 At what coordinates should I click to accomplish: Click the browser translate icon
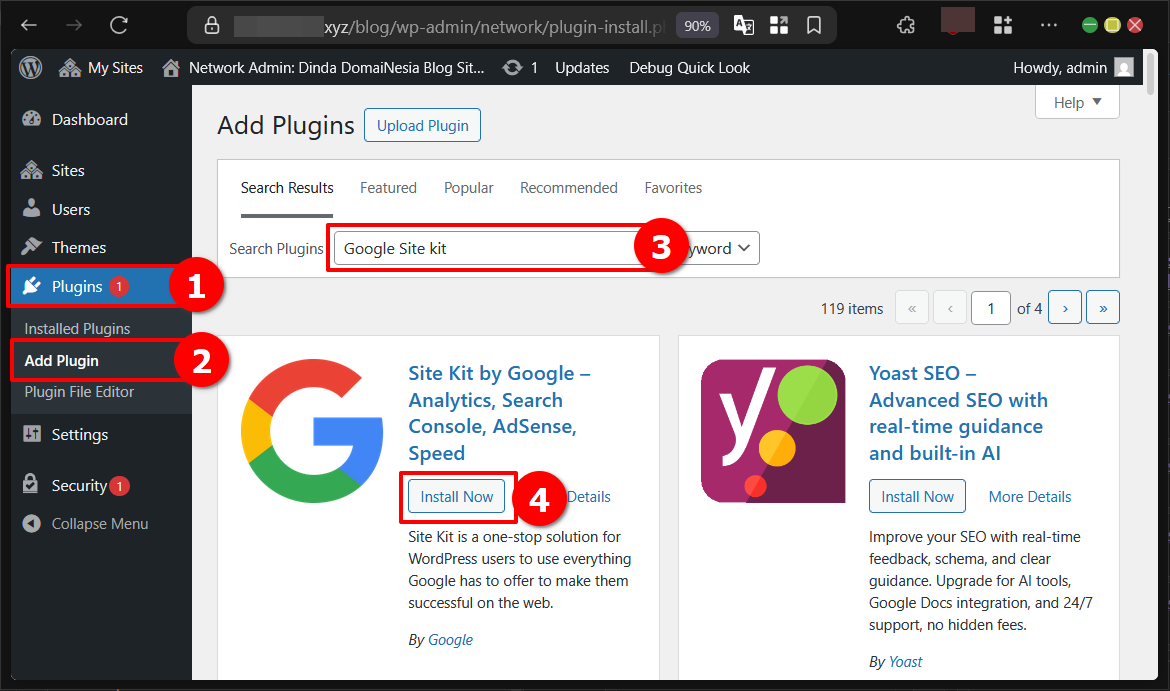[743, 25]
